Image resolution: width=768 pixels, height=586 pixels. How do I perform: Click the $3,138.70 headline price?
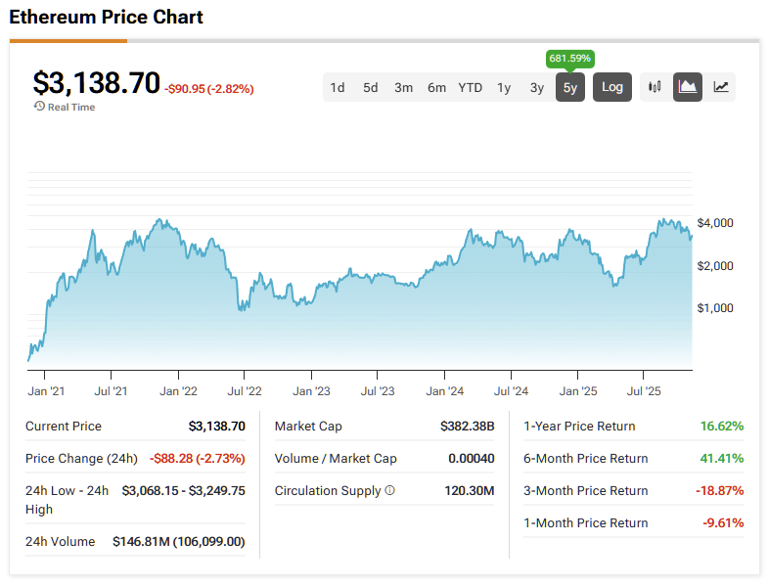[x=96, y=83]
